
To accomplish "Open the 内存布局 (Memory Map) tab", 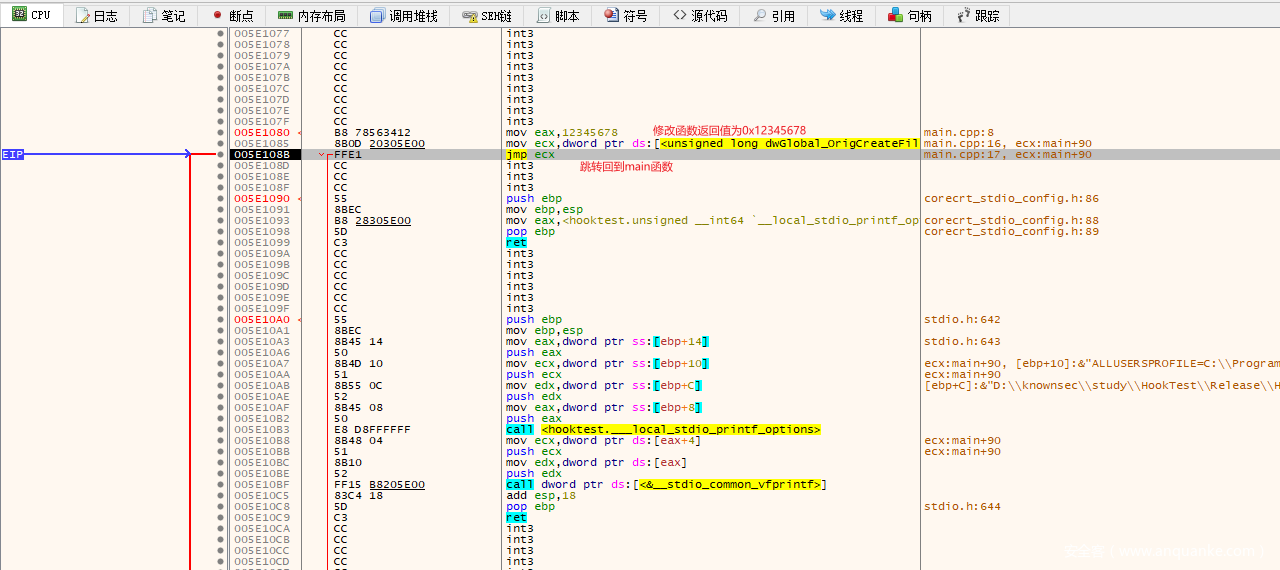I will [x=311, y=15].
